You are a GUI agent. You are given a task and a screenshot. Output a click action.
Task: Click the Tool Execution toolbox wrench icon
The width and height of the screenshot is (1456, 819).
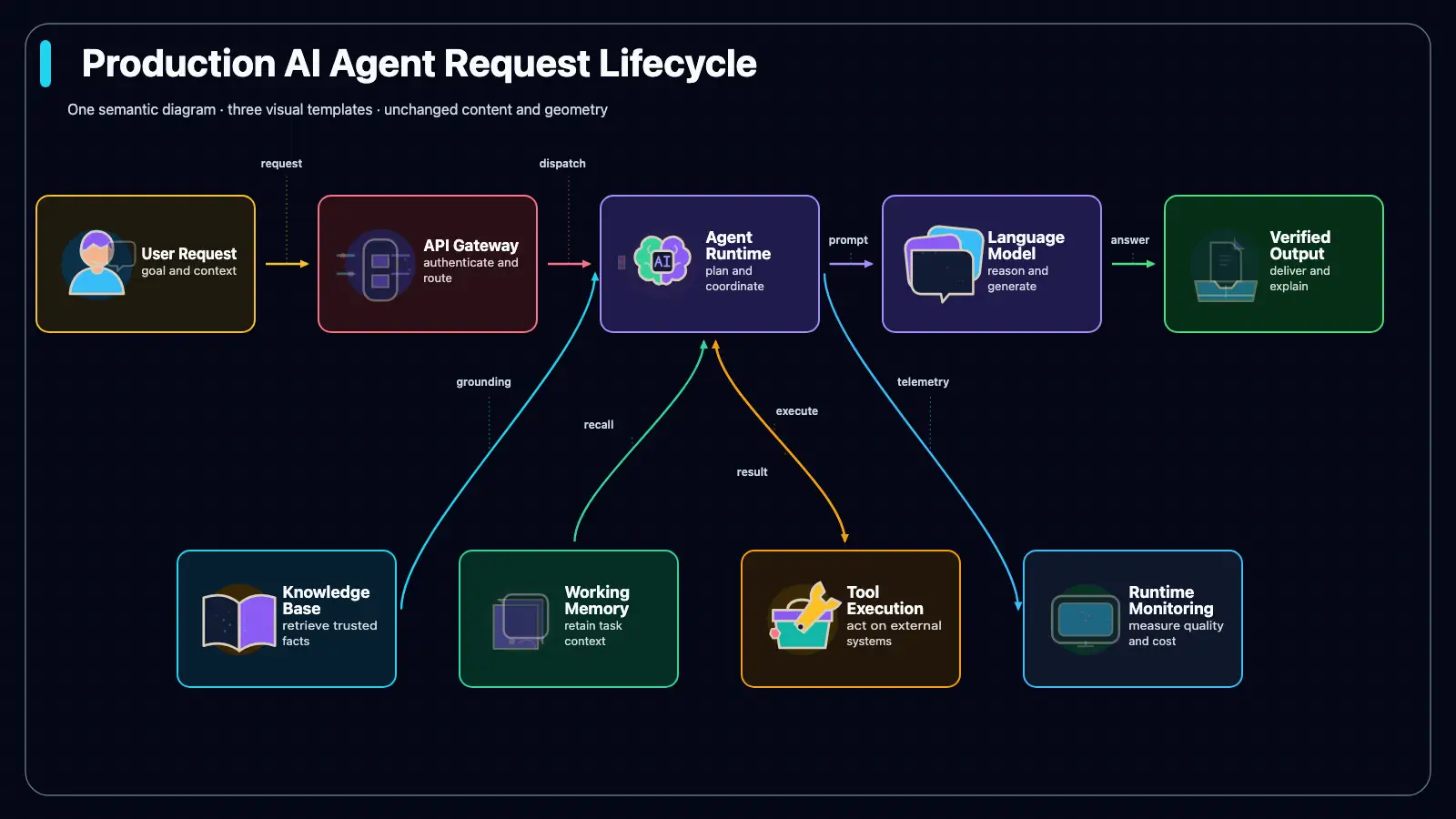click(804, 617)
